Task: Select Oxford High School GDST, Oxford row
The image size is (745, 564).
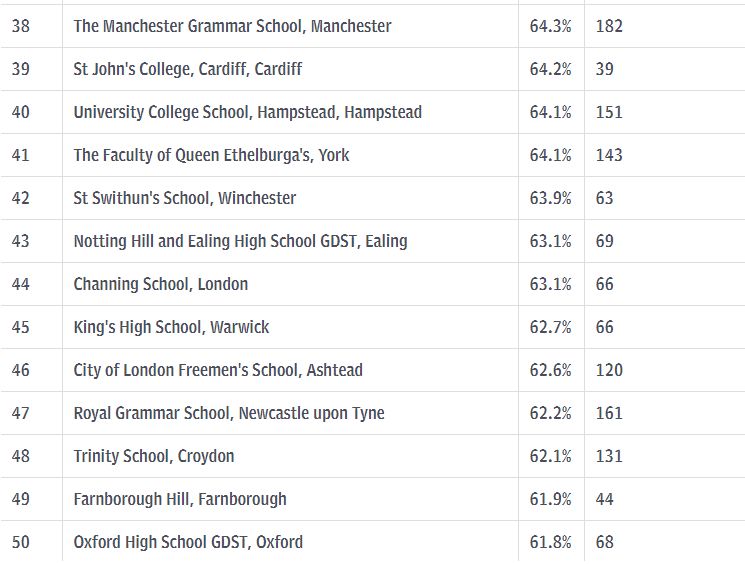Action: [372, 542]
